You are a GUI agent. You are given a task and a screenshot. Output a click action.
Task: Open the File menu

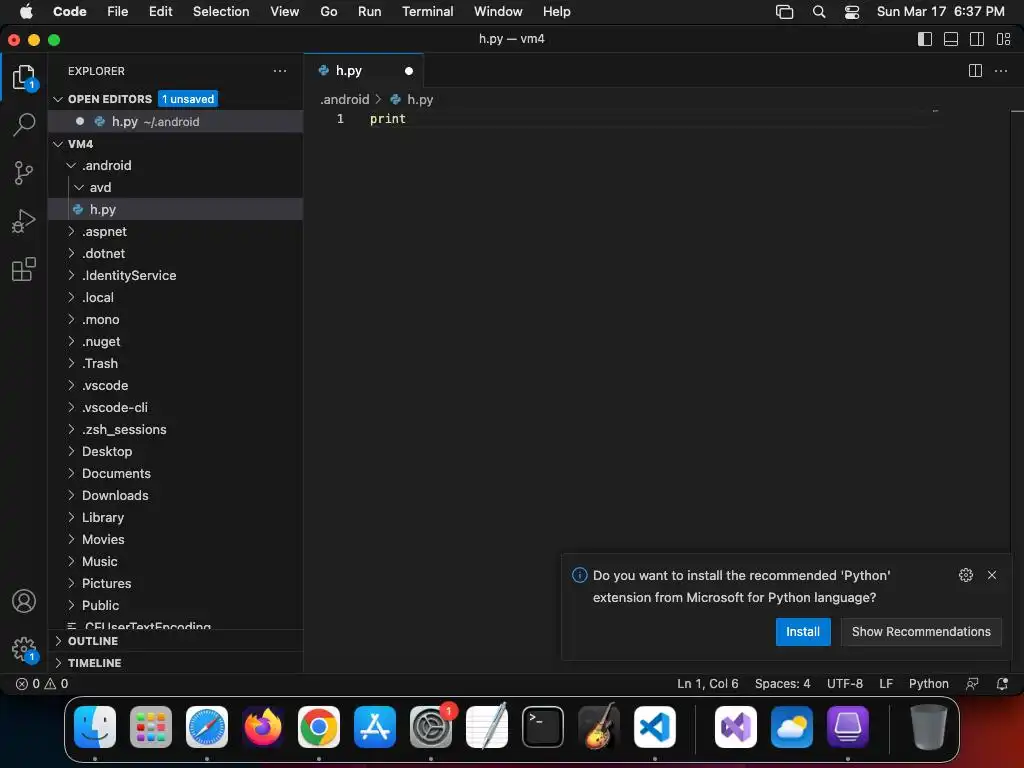pyautogui.click(x=118, y=11)
